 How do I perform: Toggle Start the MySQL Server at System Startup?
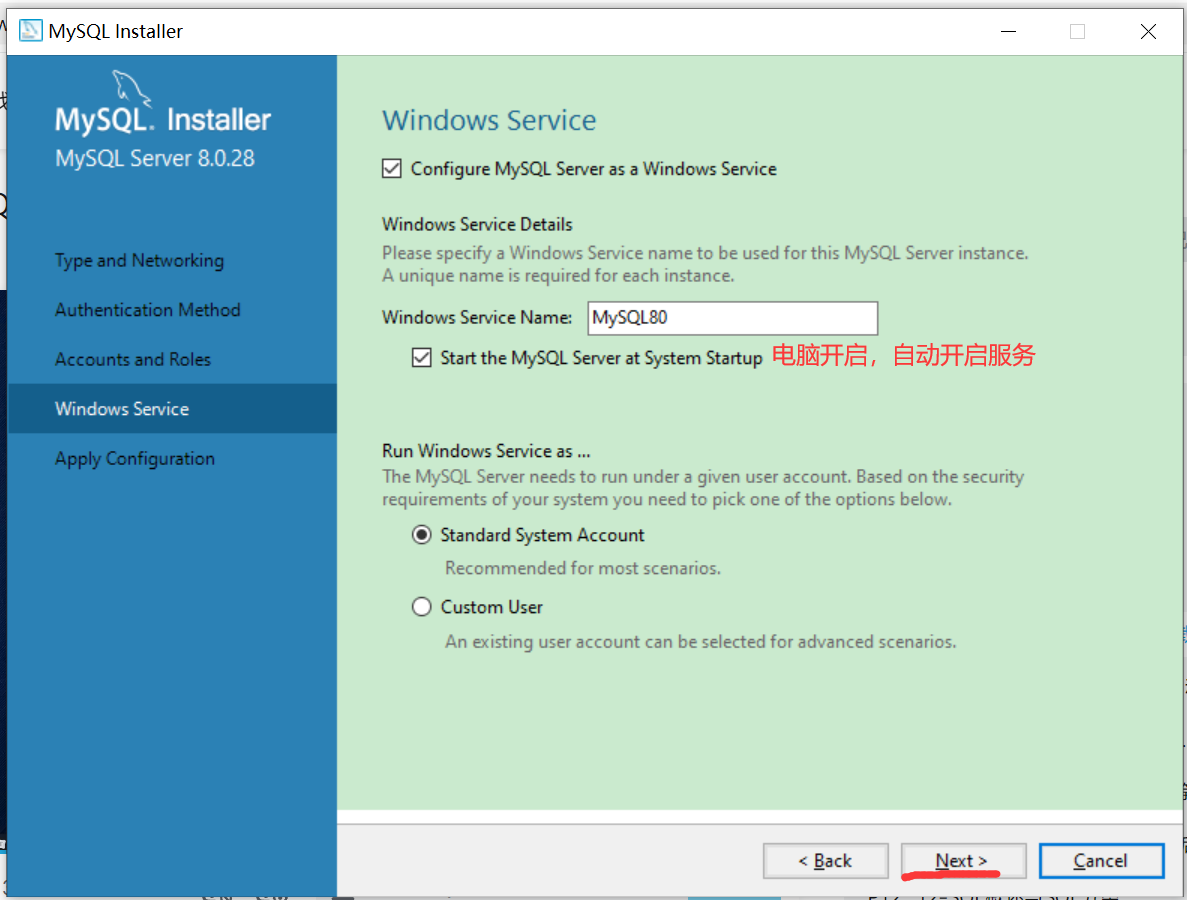(x=422, y=357)
